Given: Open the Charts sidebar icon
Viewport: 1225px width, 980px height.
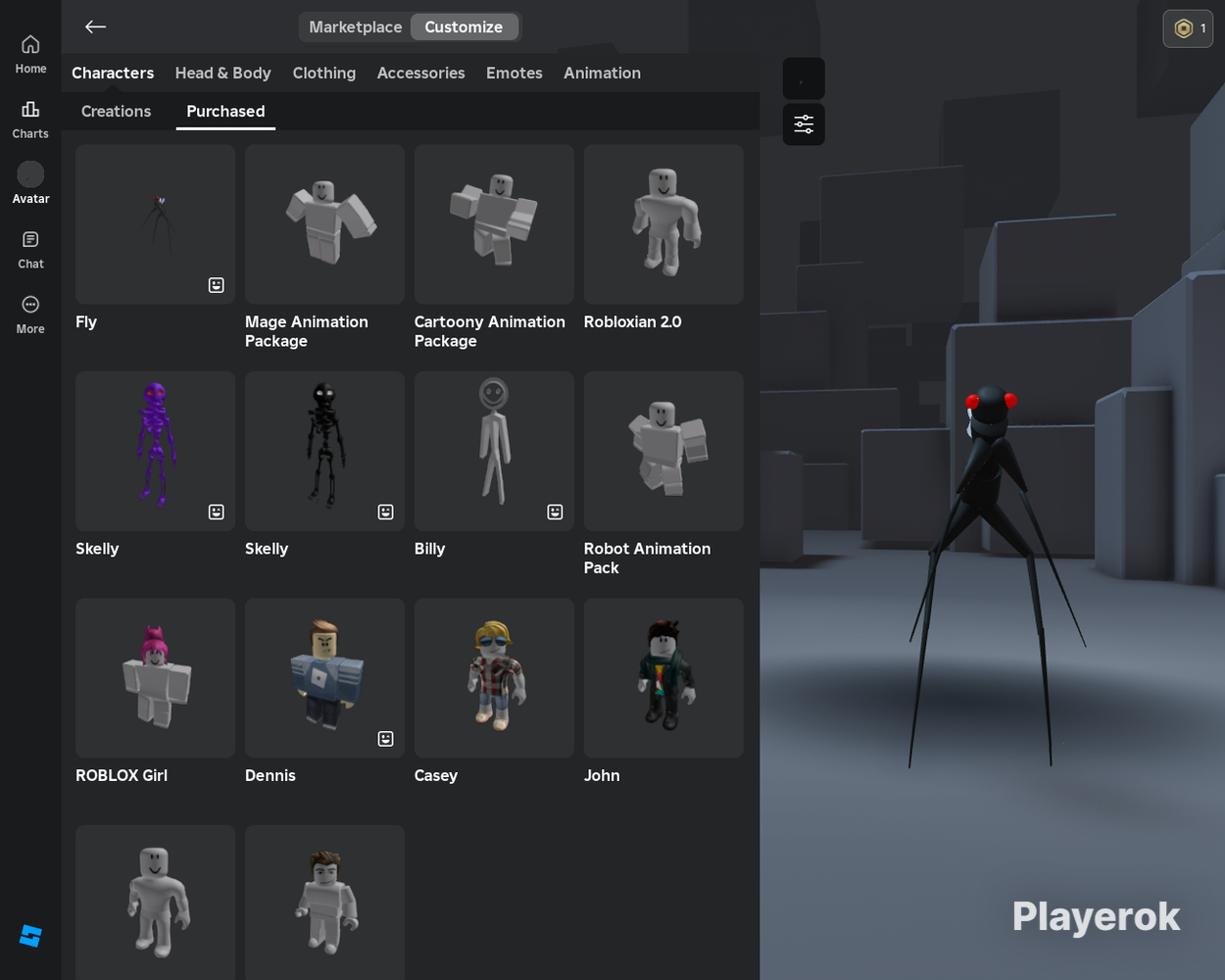Looking at the screenshot, I should pyautogui.click(x=30, y=110).
